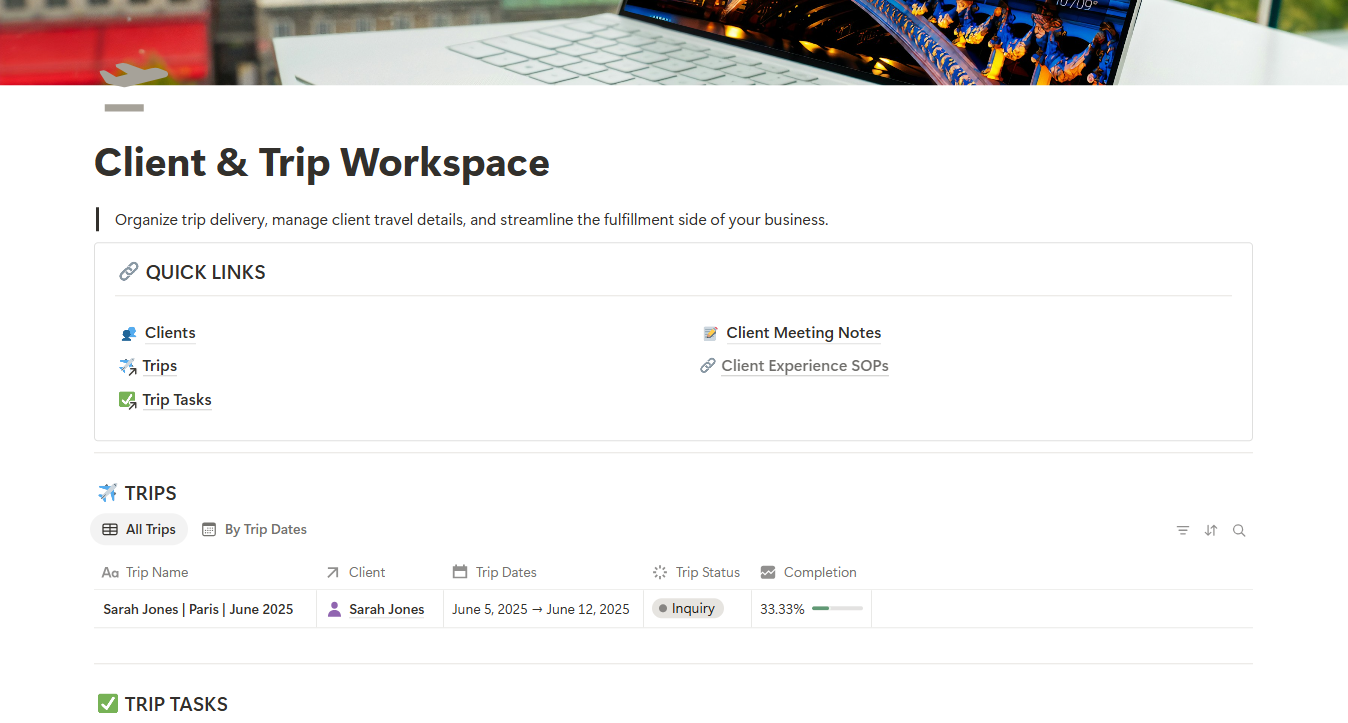Click the Inquiry status tag

tap(687, 609)
